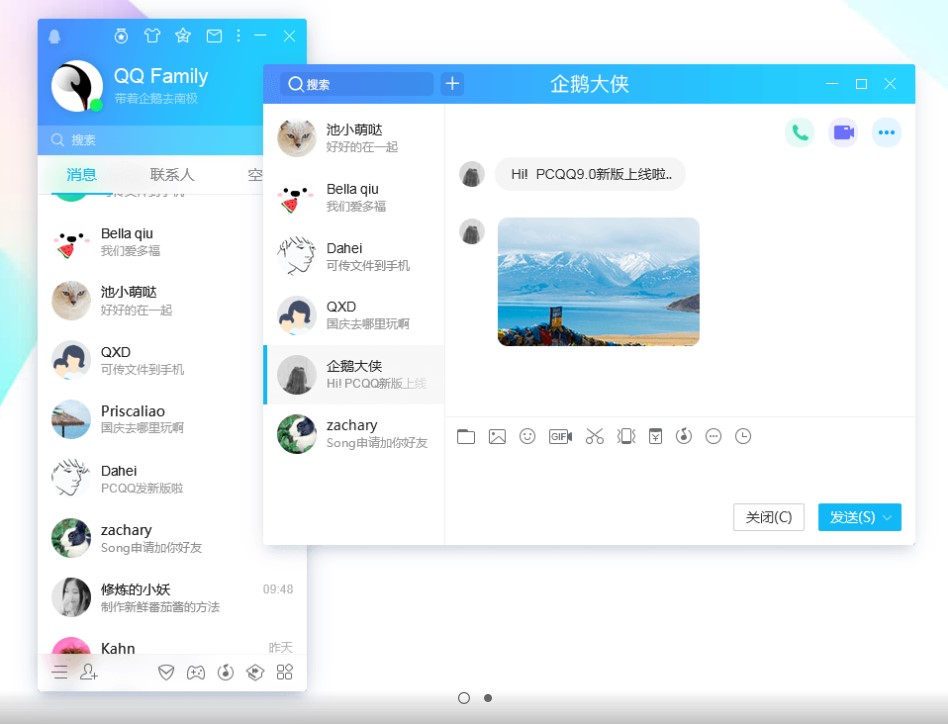Start a video call with camera icon
948x724 pixels.
tap(843, 132)
